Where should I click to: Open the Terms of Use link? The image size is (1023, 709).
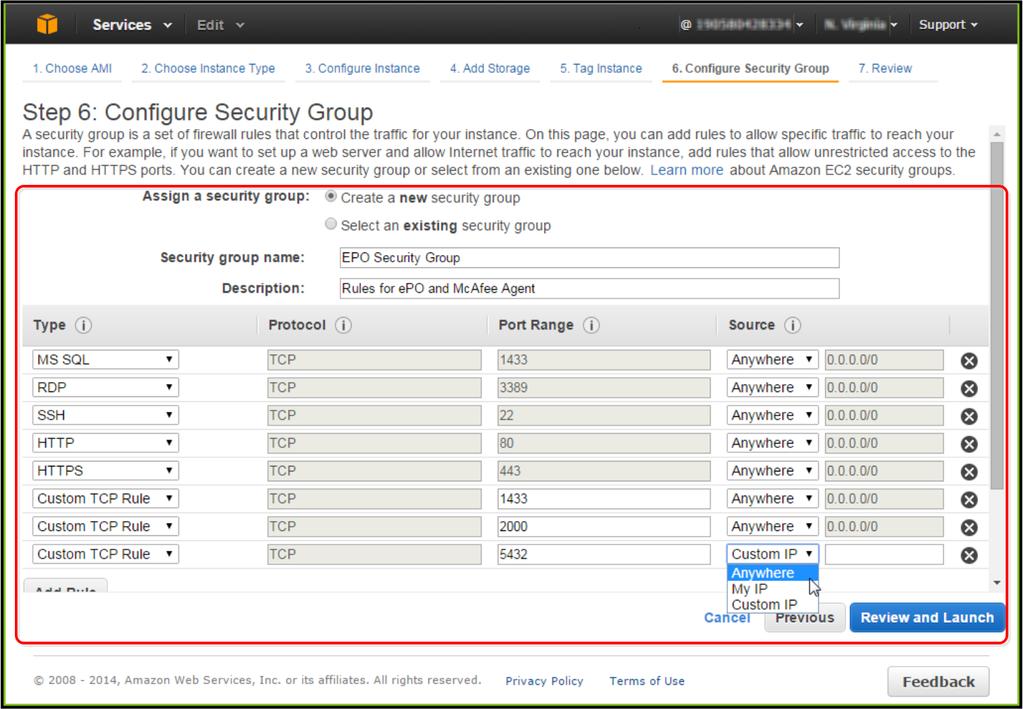coord(647,681)
